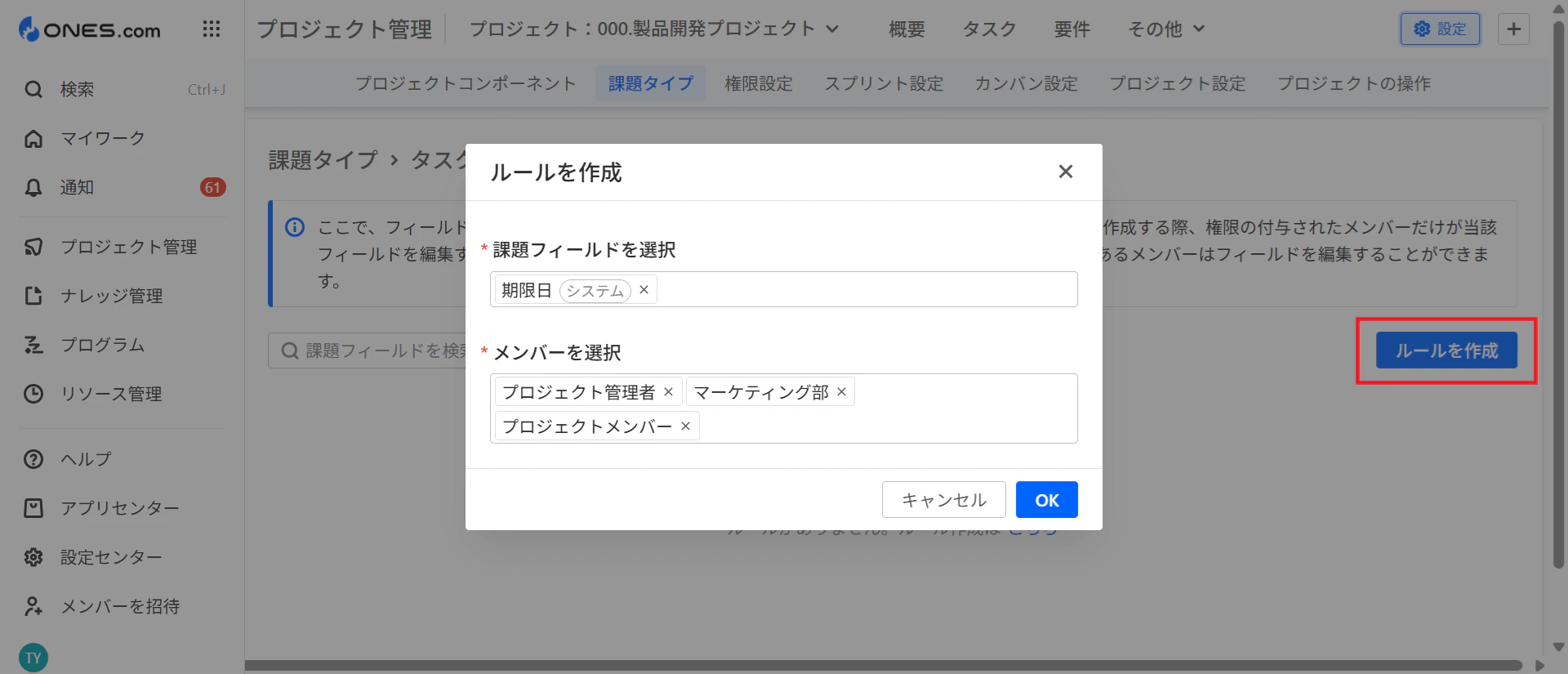Open the メンバーを選択 combo box
The height and width of the screenshot is (674, 1568).
[x=784, y=408]
